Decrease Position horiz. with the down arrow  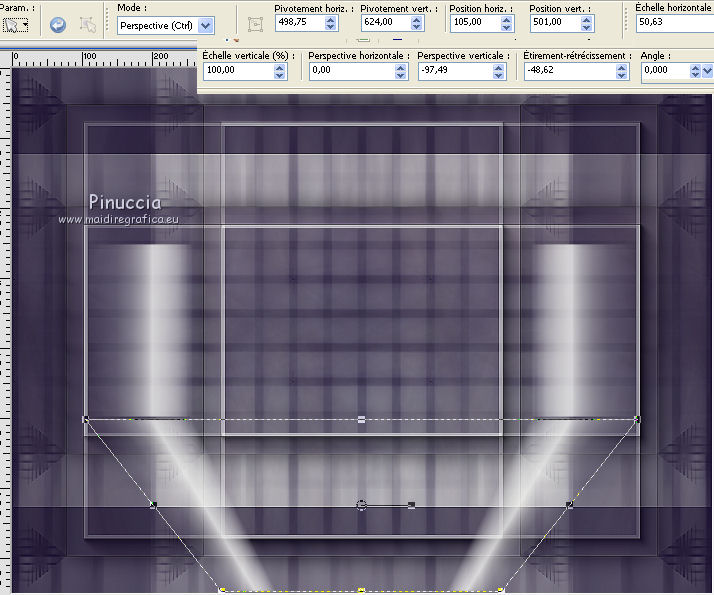point(506,26)
